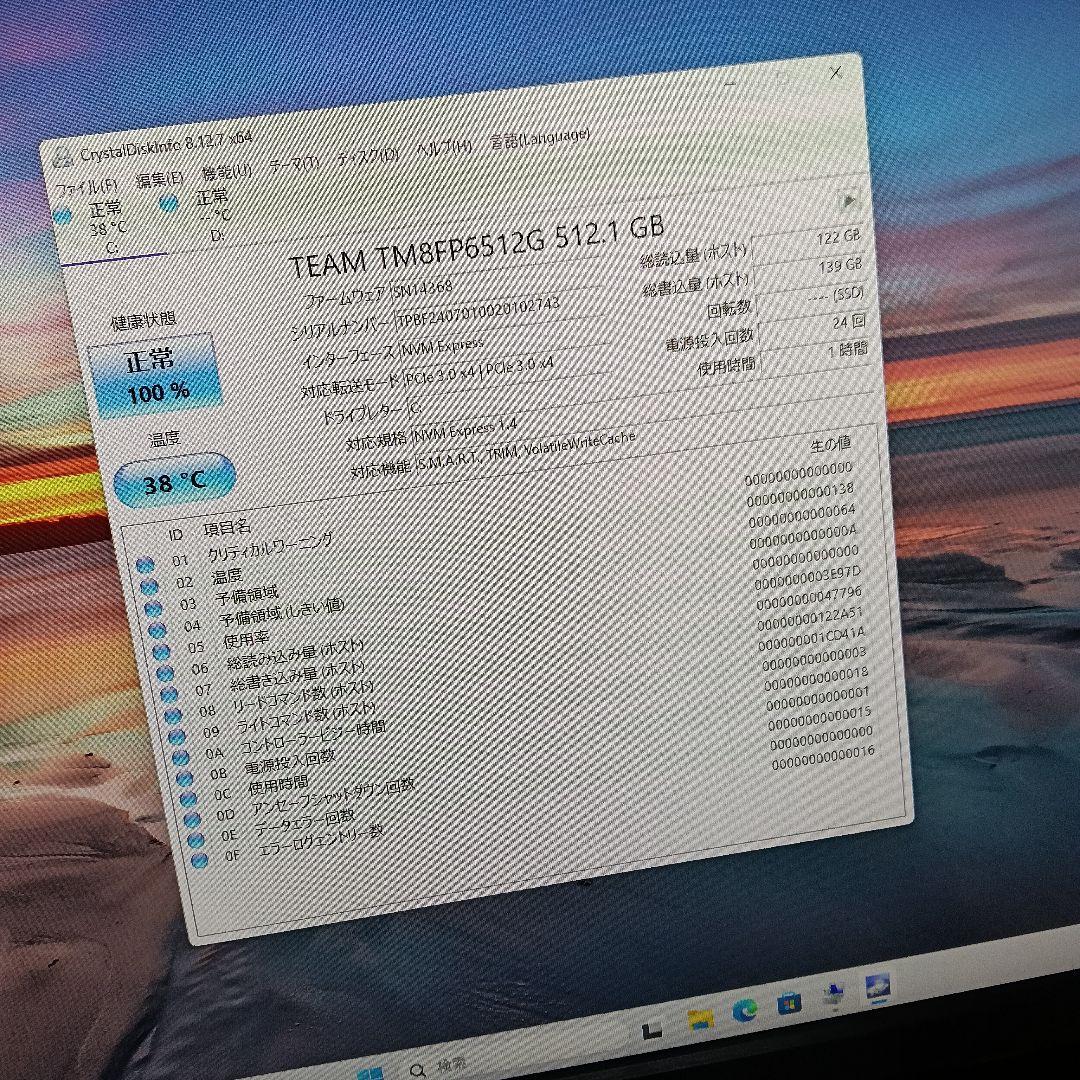Click the blue status orb for drive C:
Screen dimensions: 1080x1080
[63, 216]
